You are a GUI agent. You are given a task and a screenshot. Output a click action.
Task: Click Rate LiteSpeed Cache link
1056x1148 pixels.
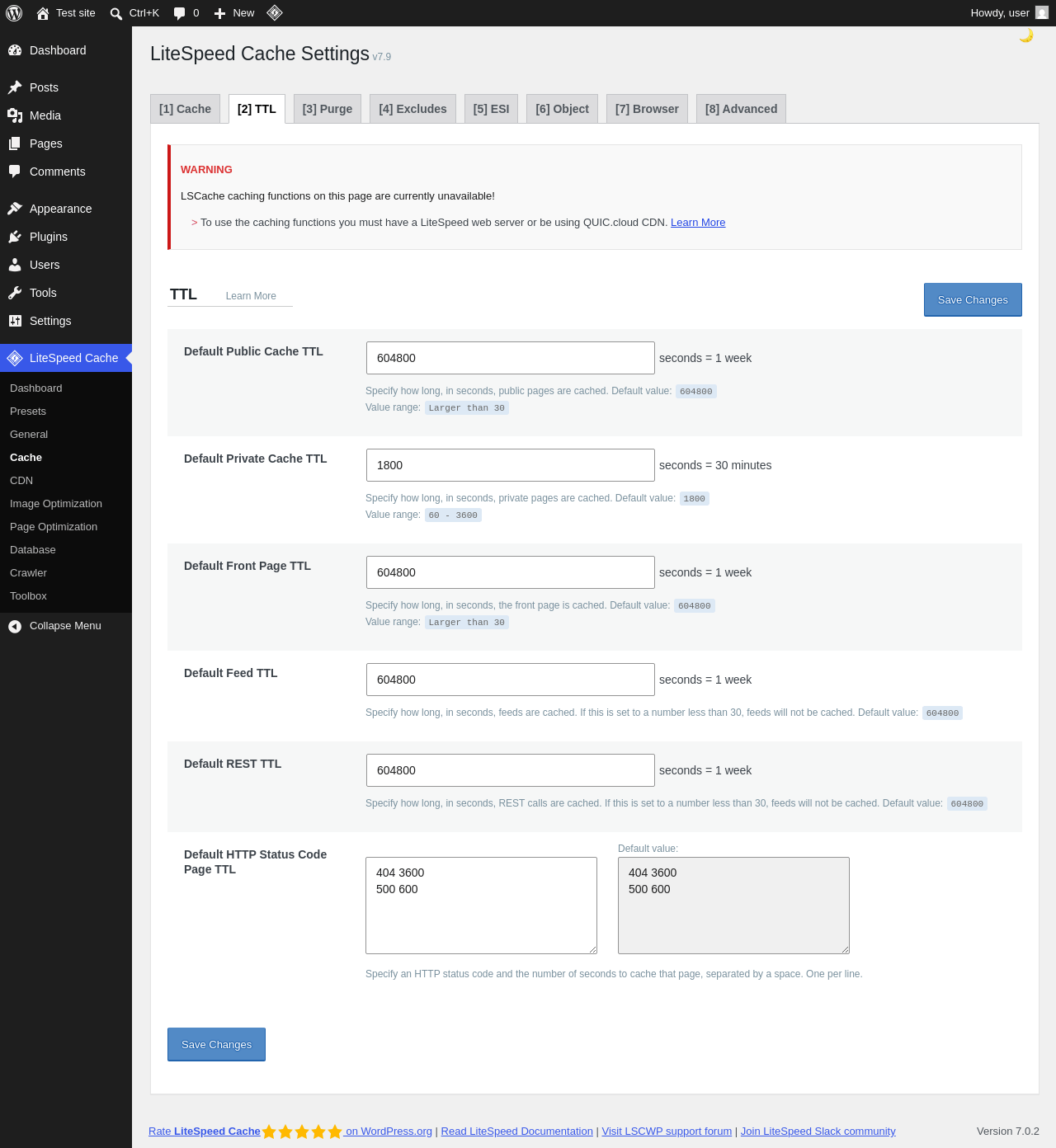click(205, 1132)
